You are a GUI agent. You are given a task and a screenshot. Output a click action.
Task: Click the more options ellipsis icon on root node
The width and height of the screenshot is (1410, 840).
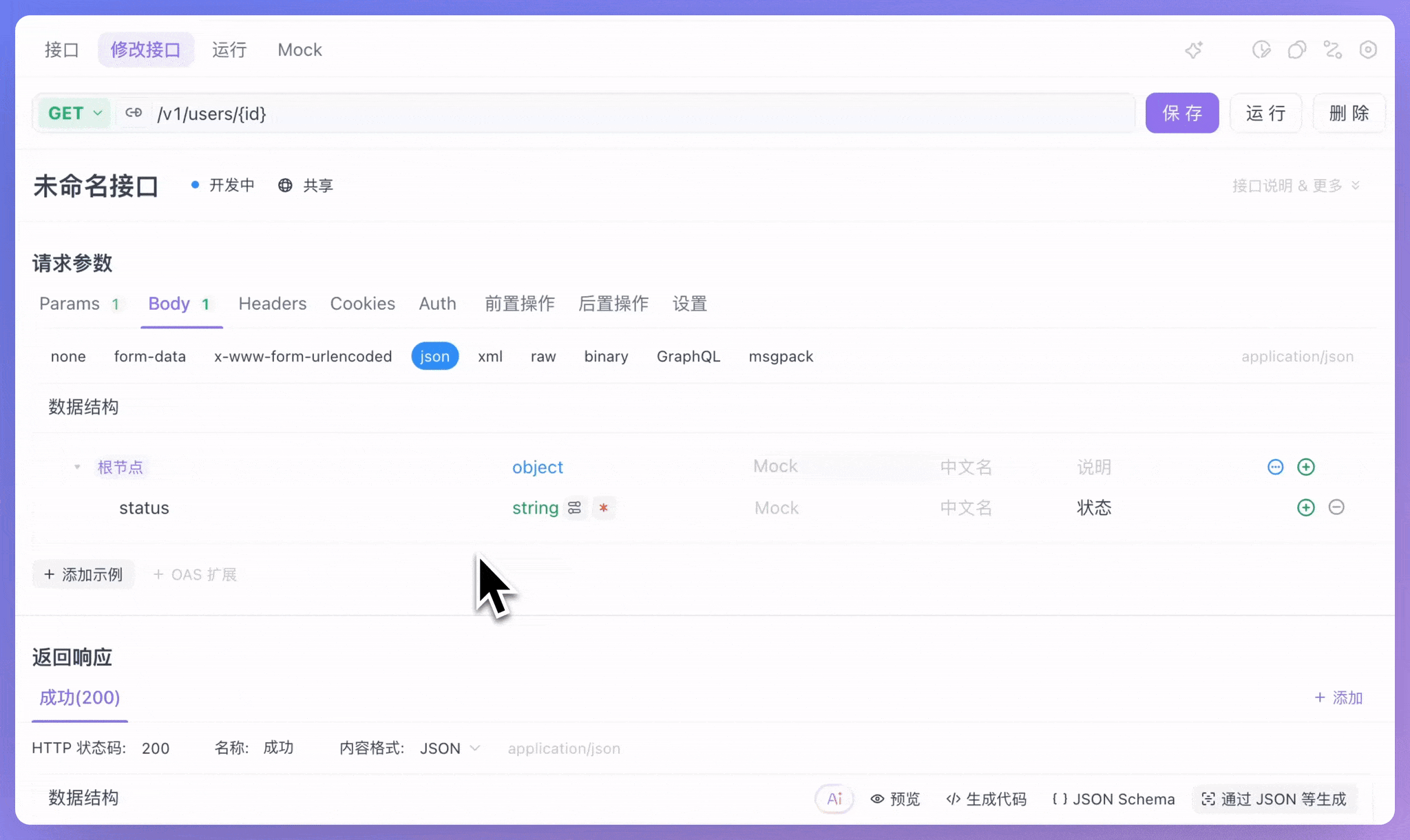pos(1275,467)
